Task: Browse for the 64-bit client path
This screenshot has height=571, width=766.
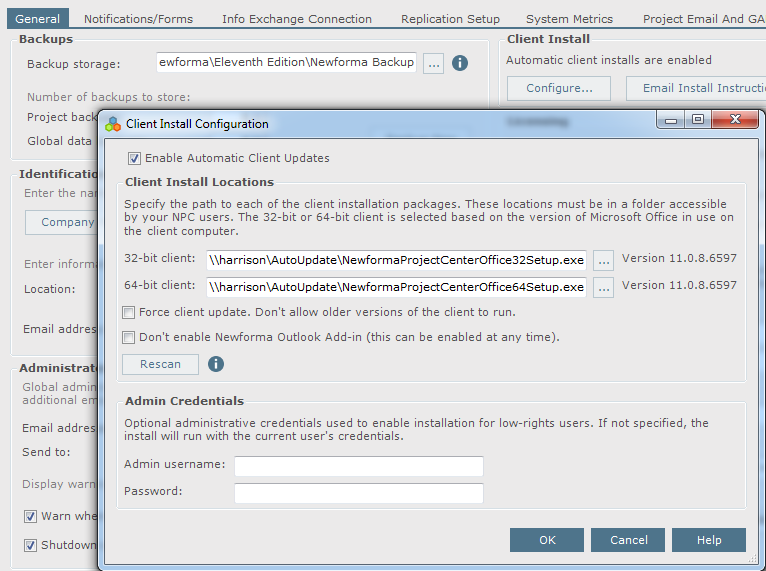Action: click(603, 287)
